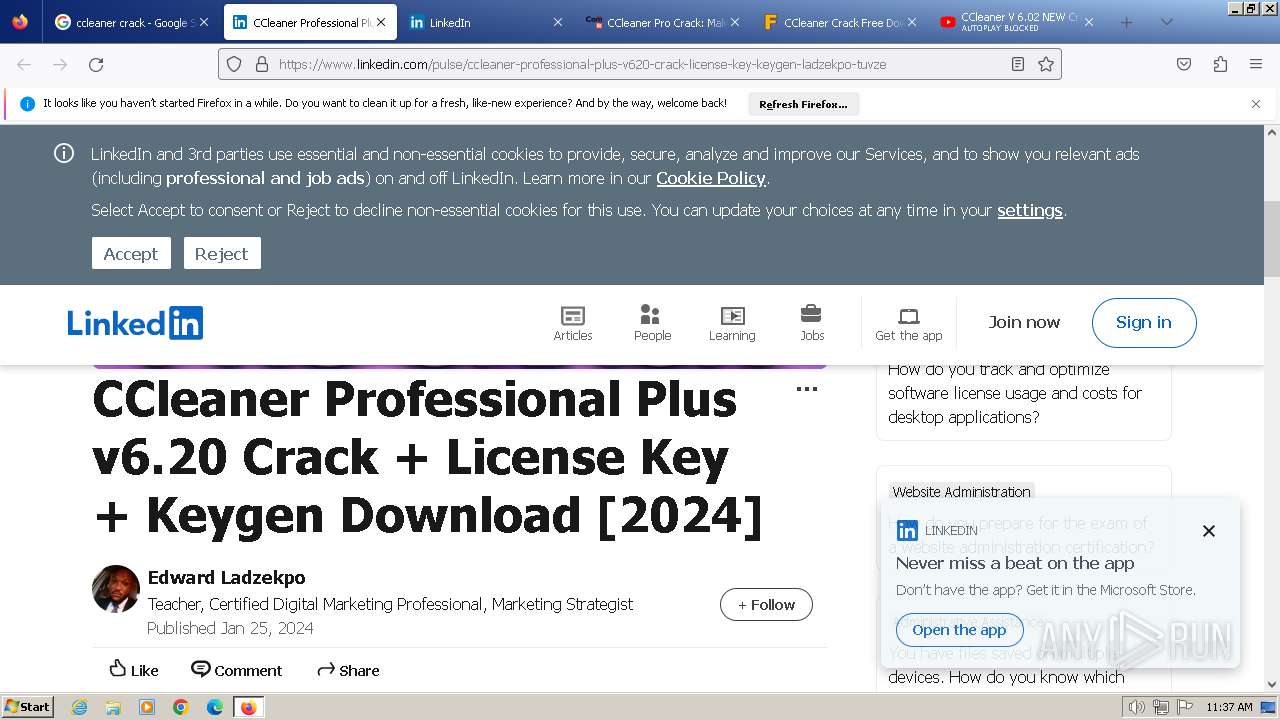Viewport: 1280px width, 720px height.
Task: Follow Edward Ladzekpo
Action: (x=766, y=604)
